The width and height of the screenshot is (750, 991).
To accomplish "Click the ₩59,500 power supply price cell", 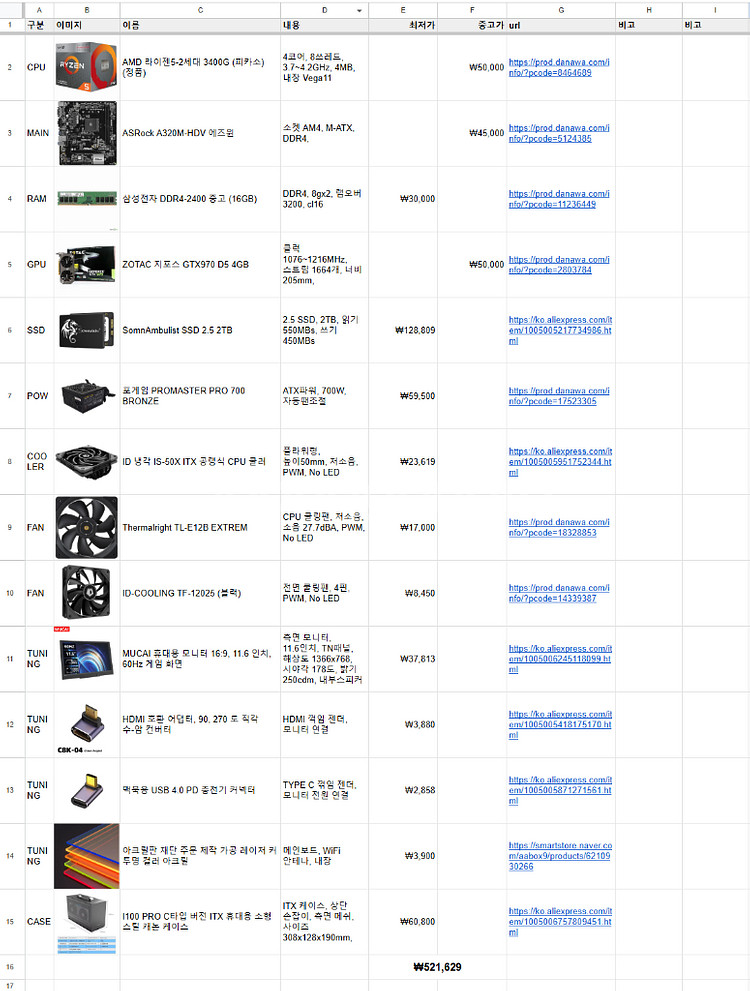I will coord(403,396).
